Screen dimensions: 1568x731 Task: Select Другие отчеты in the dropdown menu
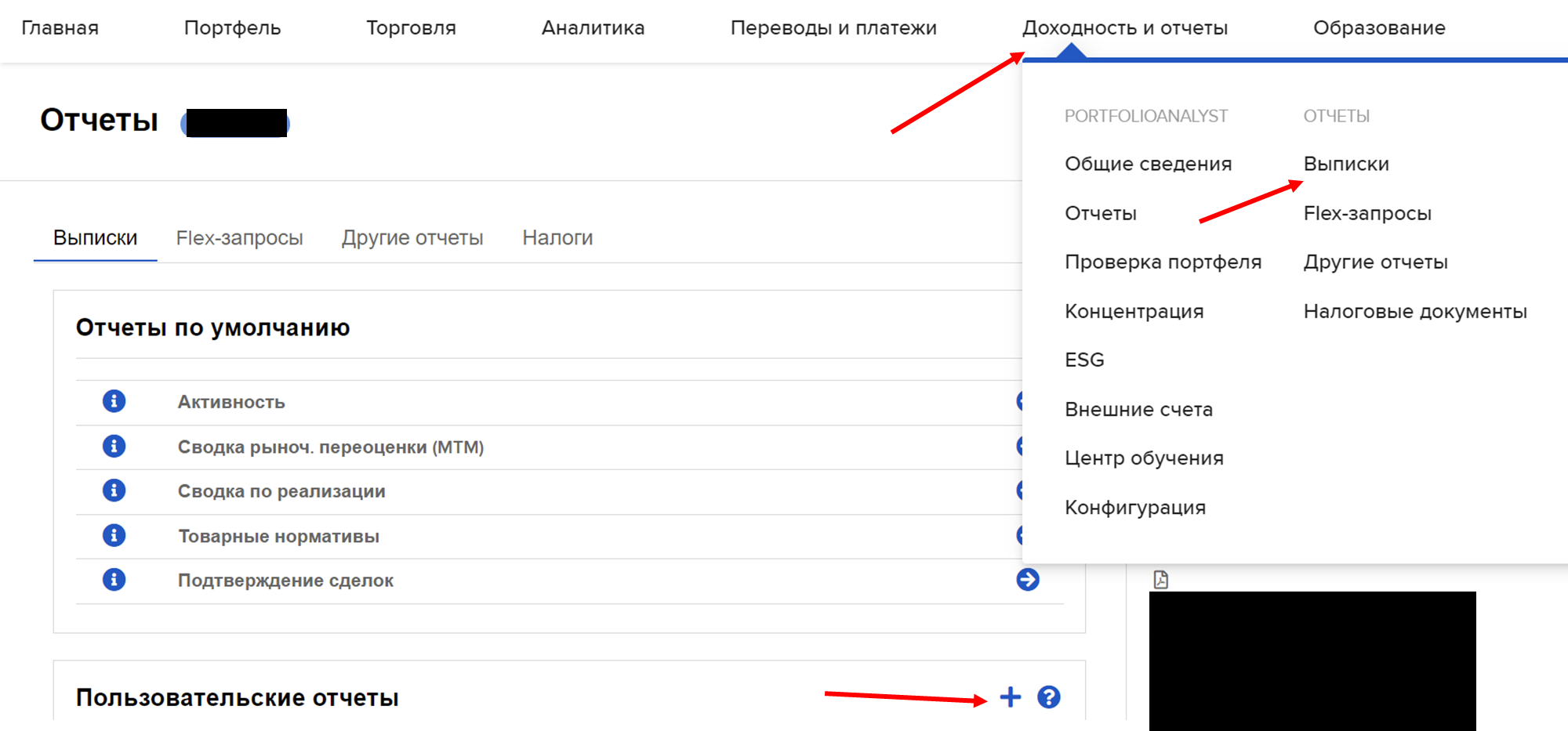click(x=1375, y=262)
